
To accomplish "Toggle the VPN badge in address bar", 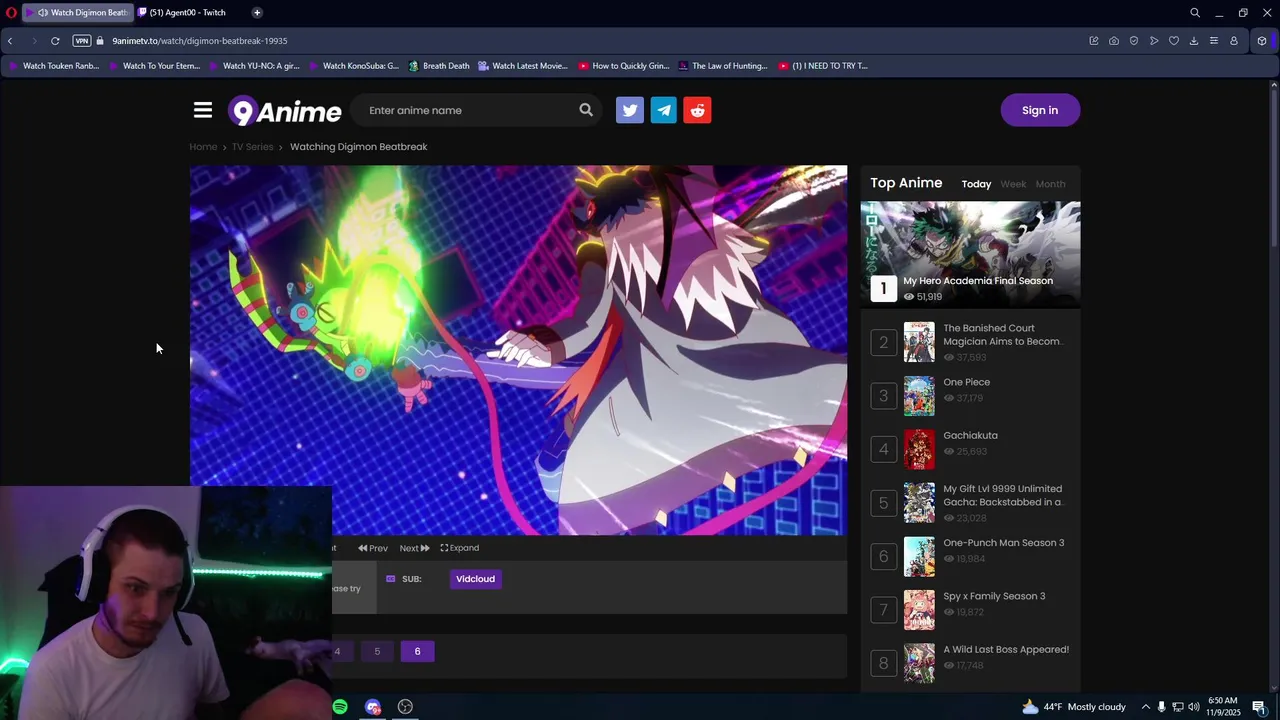I will [81, 41].
